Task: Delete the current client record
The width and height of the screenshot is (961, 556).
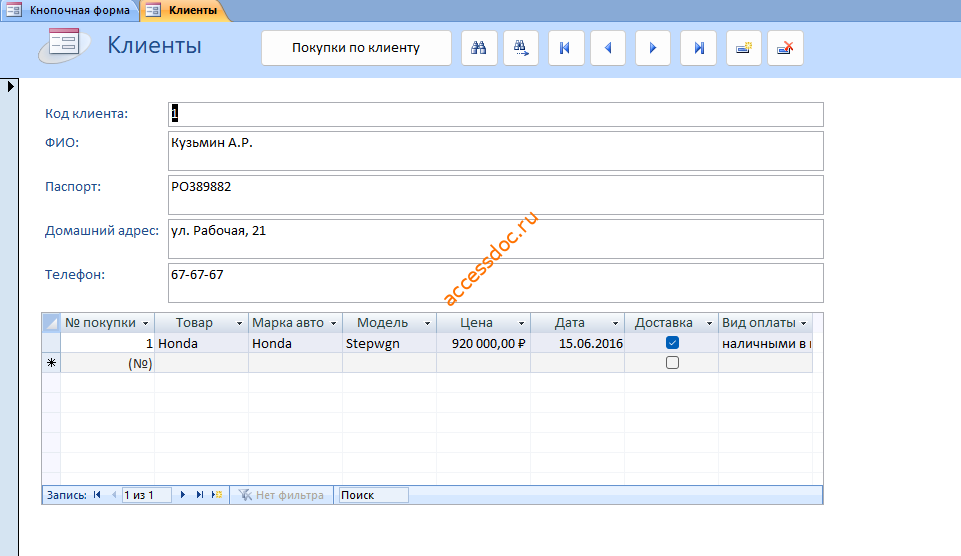Action: coord(786,48)
